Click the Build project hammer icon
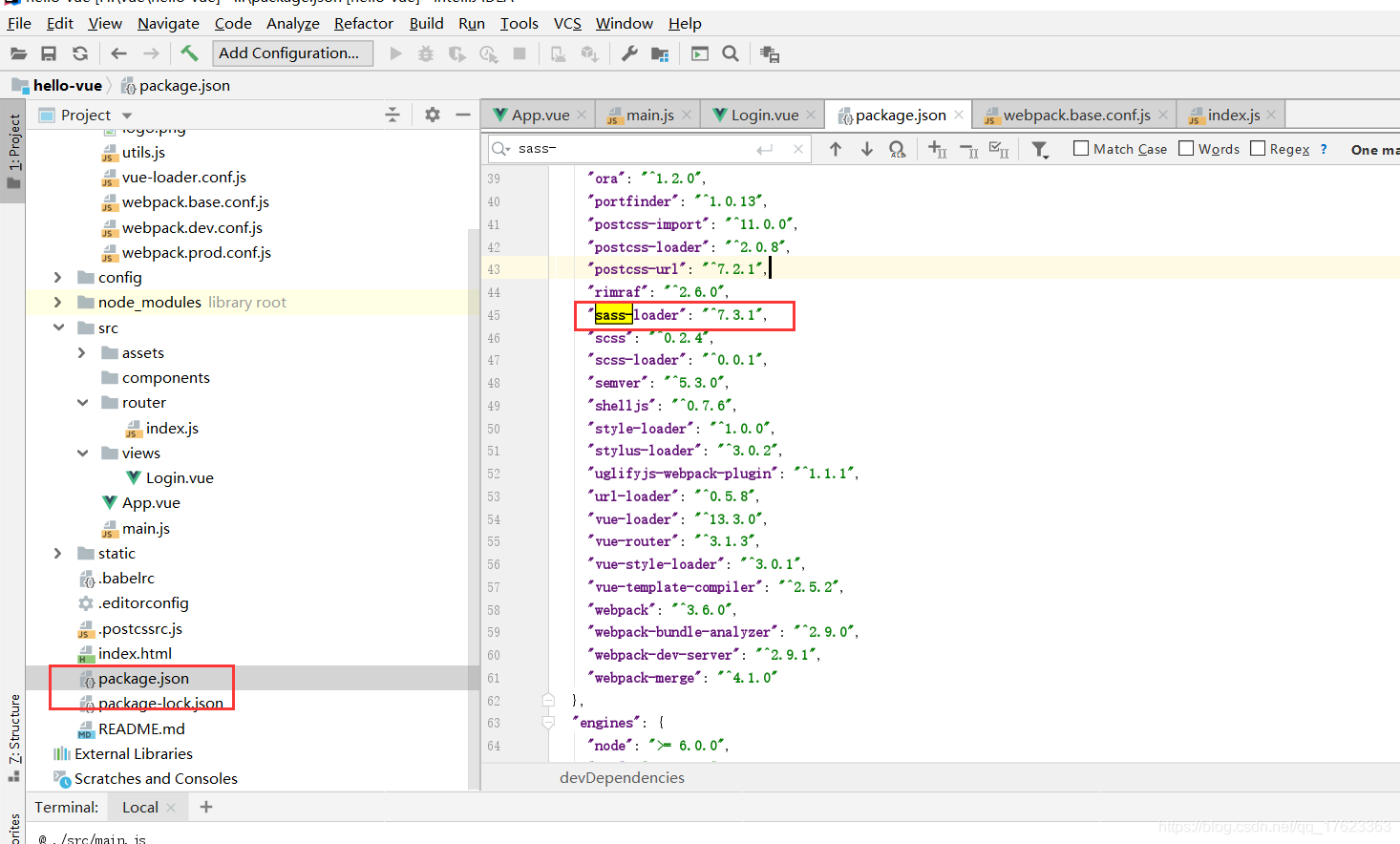The width and height of the screenshot is (1400, 844). click(189, 53)
